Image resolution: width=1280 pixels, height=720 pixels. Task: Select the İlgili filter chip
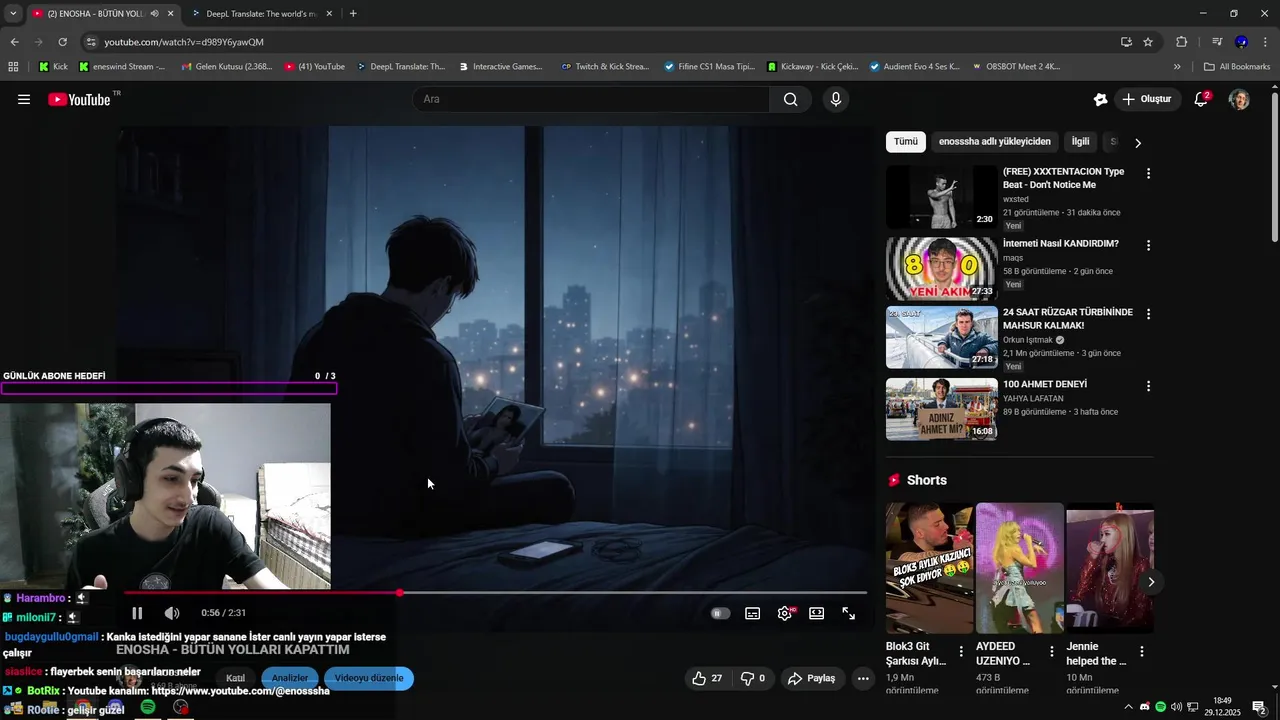pos(1081,142)
